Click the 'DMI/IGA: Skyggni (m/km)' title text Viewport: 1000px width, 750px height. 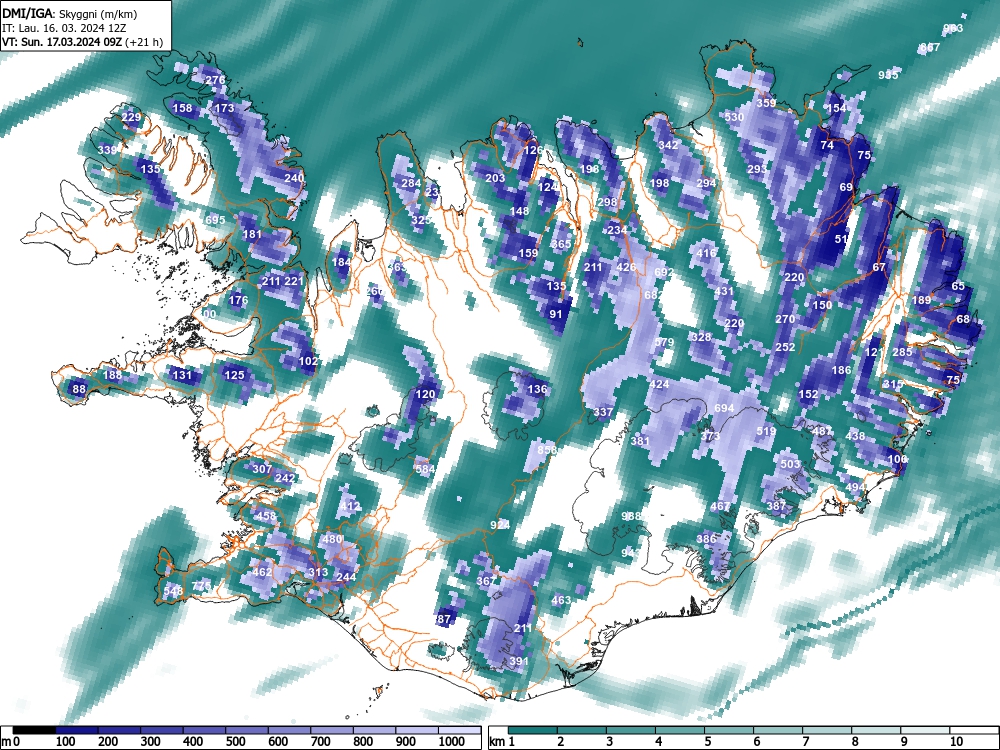(x=70, y=13)
